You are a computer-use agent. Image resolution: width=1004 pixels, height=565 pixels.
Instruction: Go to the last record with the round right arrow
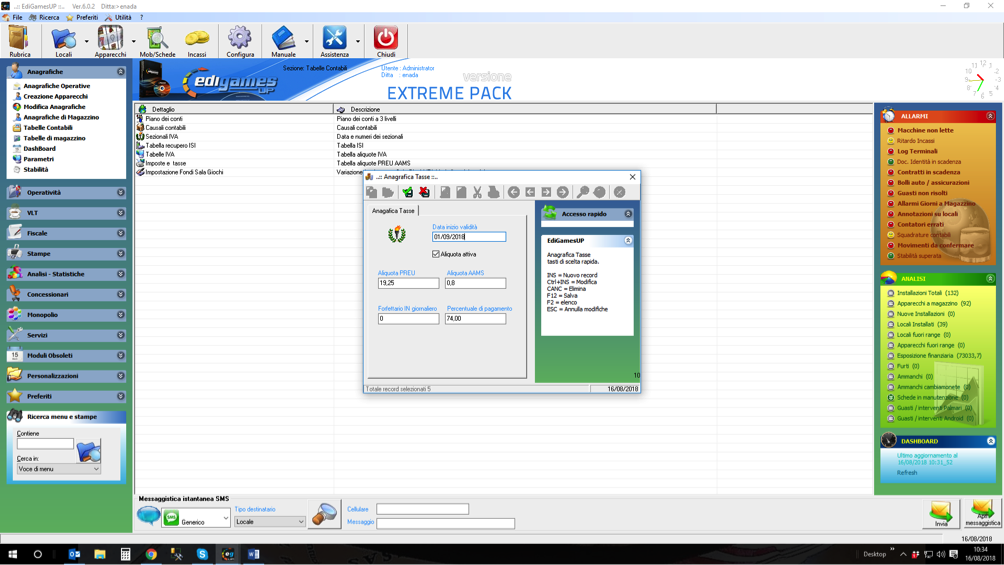[562, 192]
